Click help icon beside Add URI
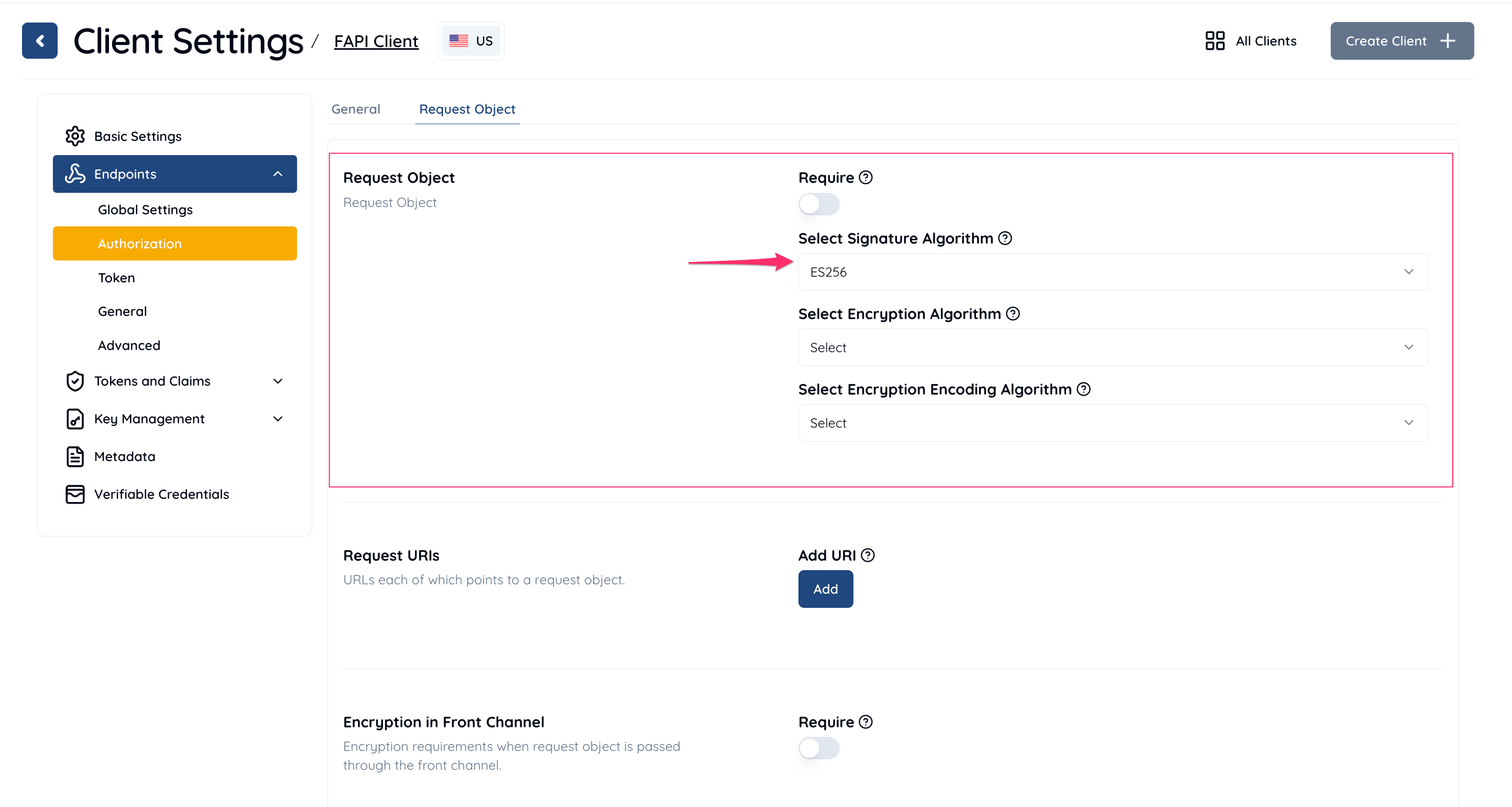 click(x=868, y=555)
